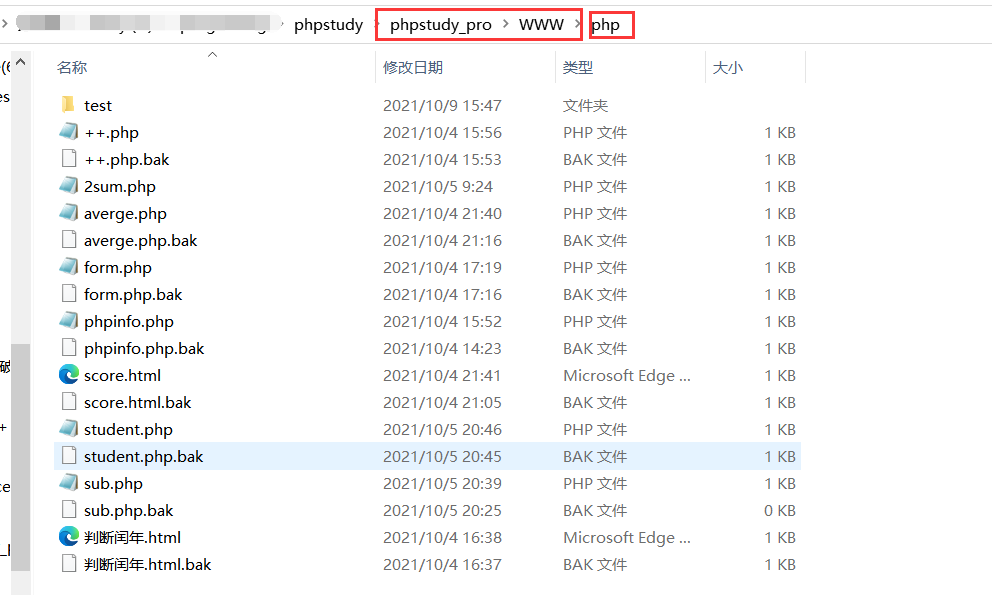Click the score.html Edge icon
Screen dimensions: 992x595
pos(68,375)
